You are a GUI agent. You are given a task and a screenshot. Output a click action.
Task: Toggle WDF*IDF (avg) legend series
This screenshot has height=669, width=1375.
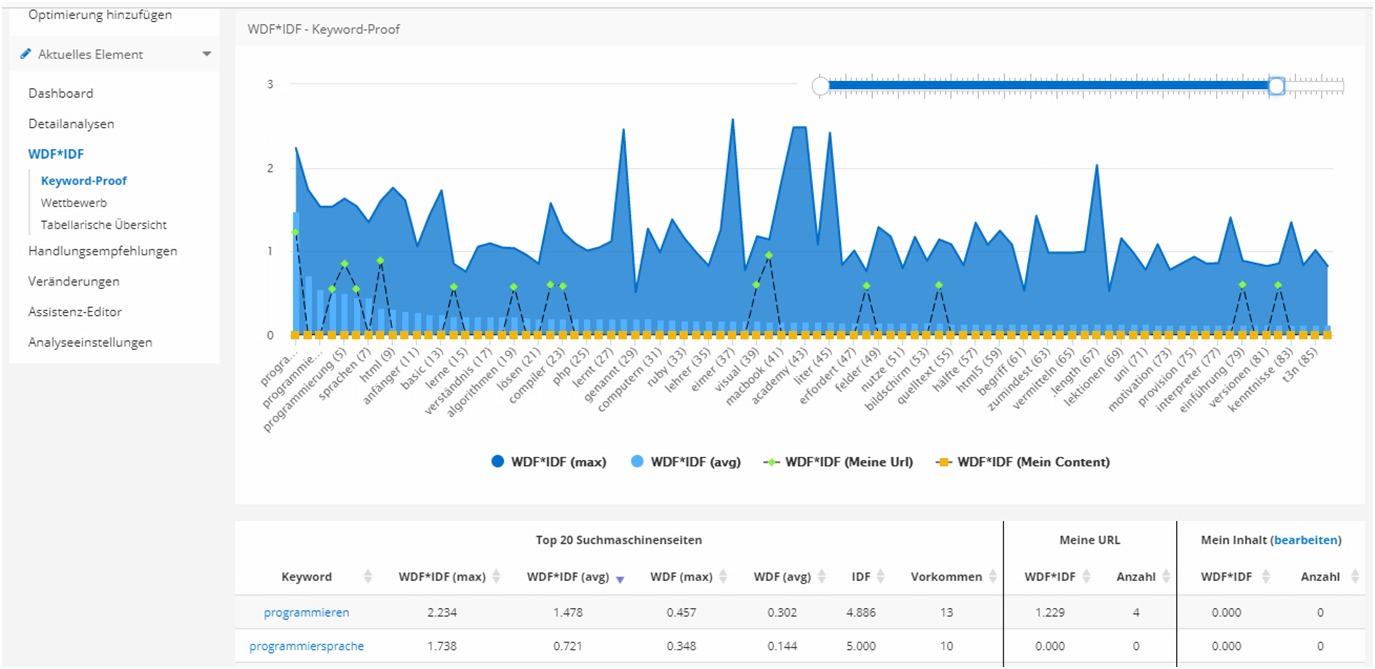point(686,462)
